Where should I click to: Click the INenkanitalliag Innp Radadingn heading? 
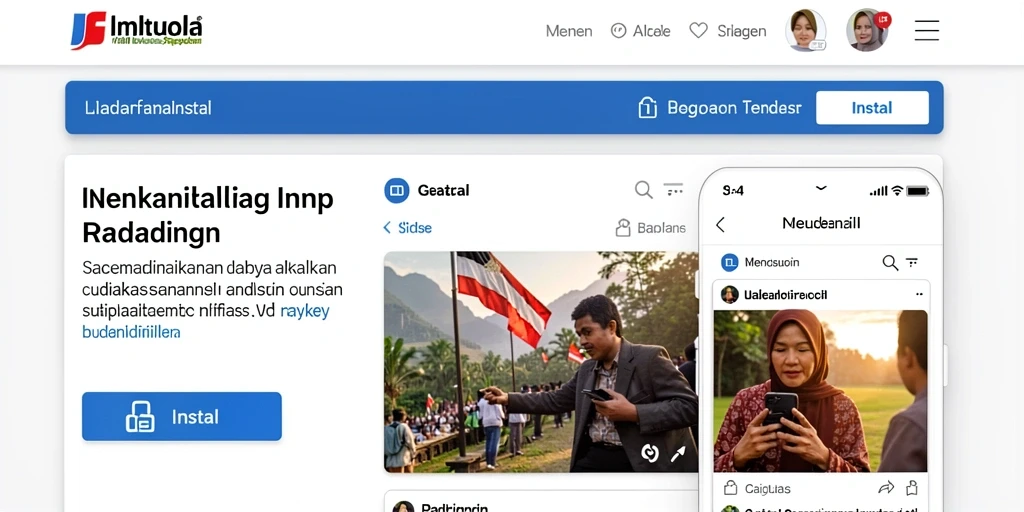coord(208,216)
